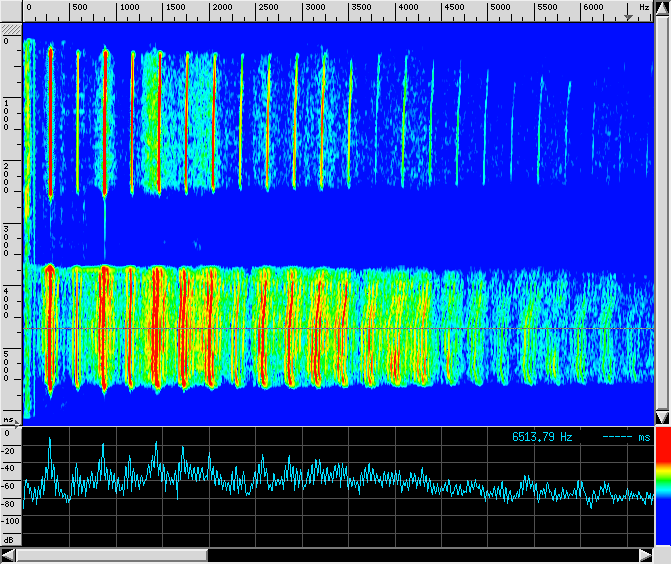Screen dimensions: 671x564
Task: Click the horizontal scrollbar's right arrow
Action: [x=645, y=555]
